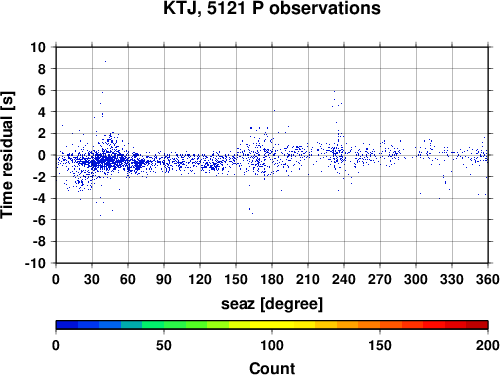Click the colorbar tick label 200
Screen dimensions: 500x375
pyautogui.click(x=488, y=345)
